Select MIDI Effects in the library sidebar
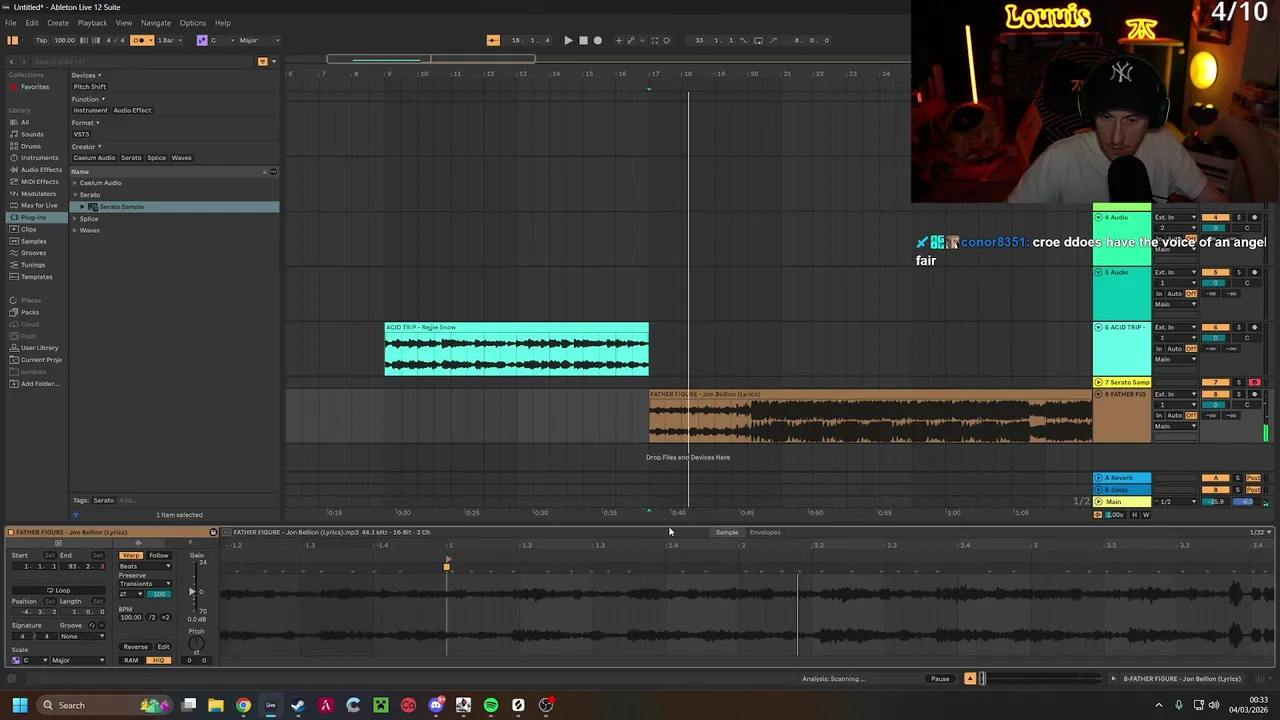1280x720 pixels. (39, 182)
